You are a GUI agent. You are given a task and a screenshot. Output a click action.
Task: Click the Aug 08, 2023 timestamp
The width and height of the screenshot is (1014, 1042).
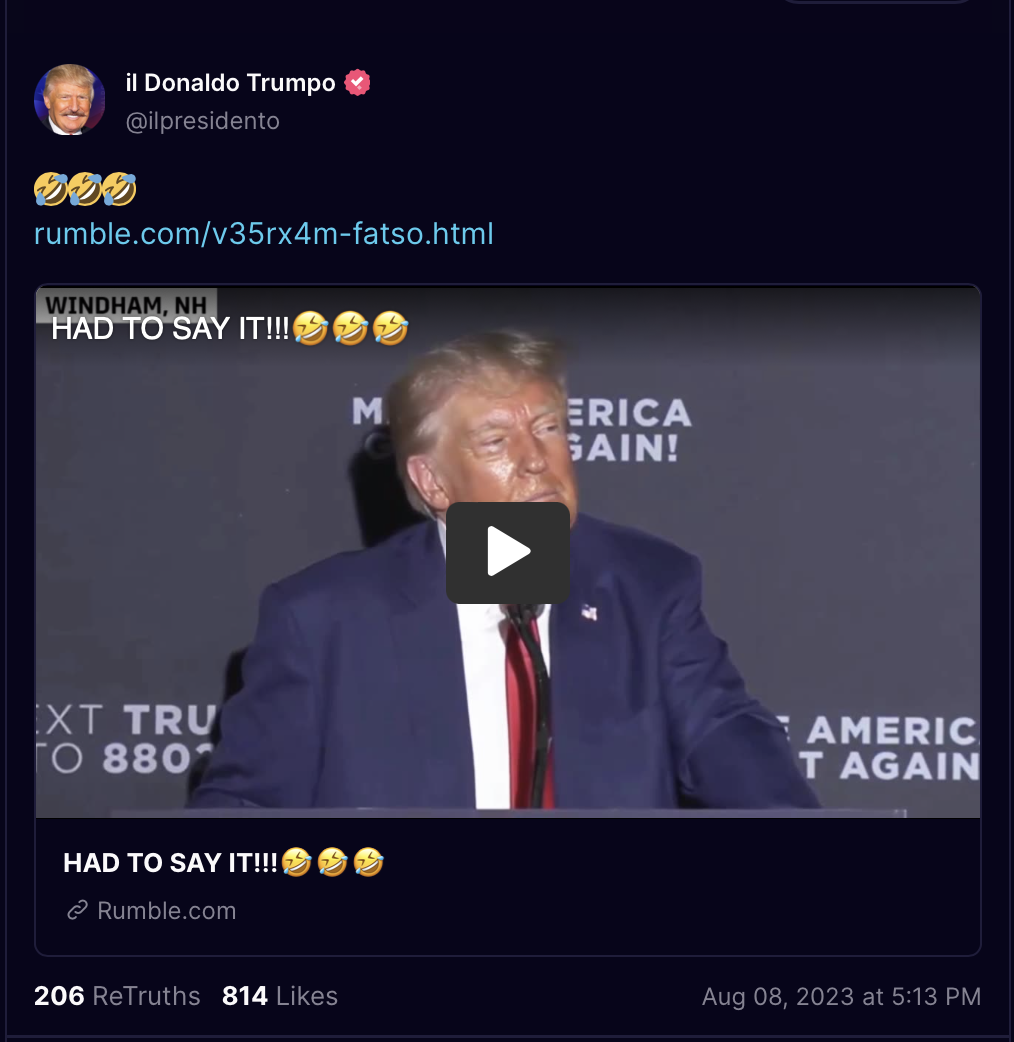click(x=841, y=997)
